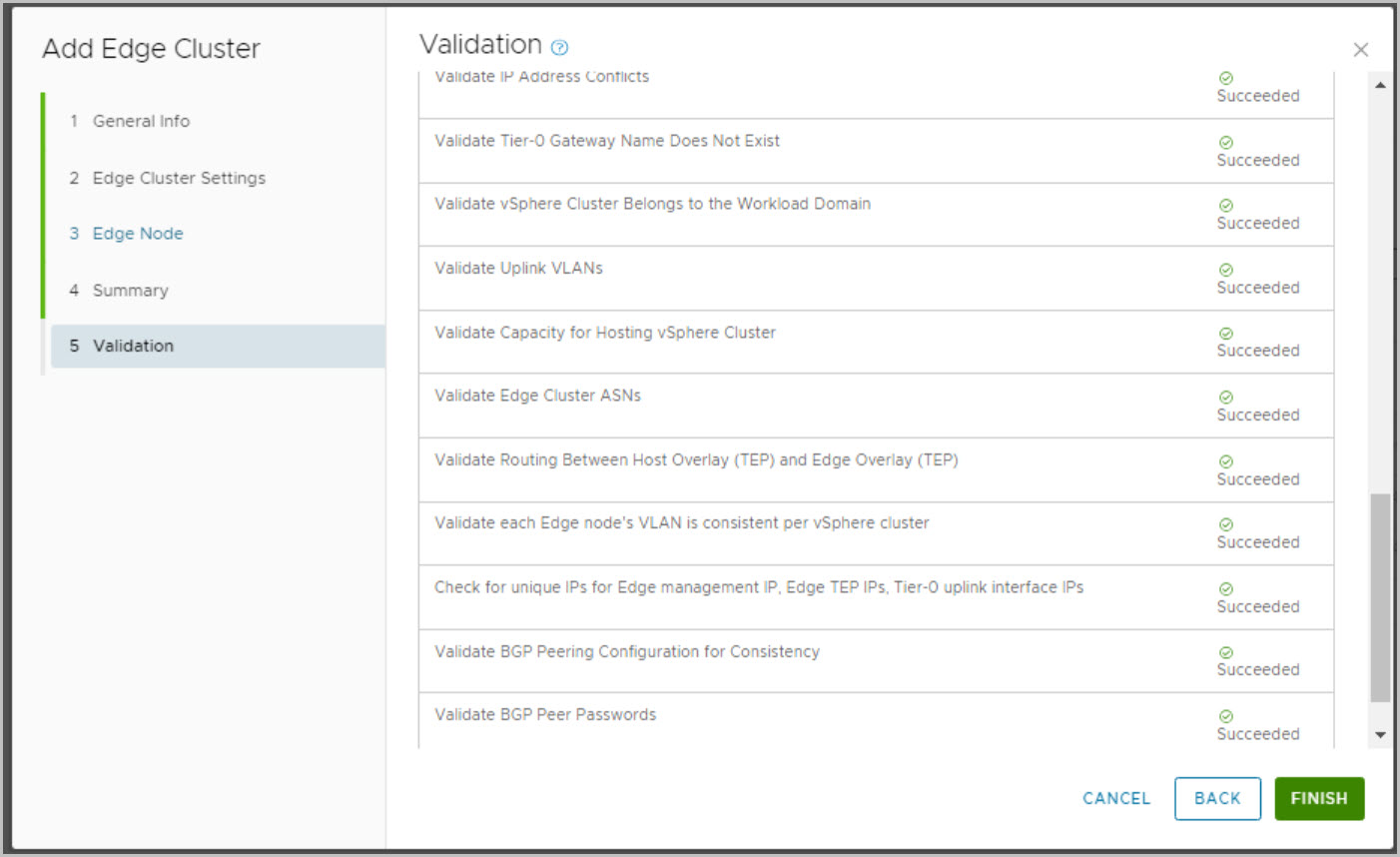The image size is (1400, 857).
Task: Click success icon for Capacity for Hosting vSphere Cluster
Action: click(1226, 334)
